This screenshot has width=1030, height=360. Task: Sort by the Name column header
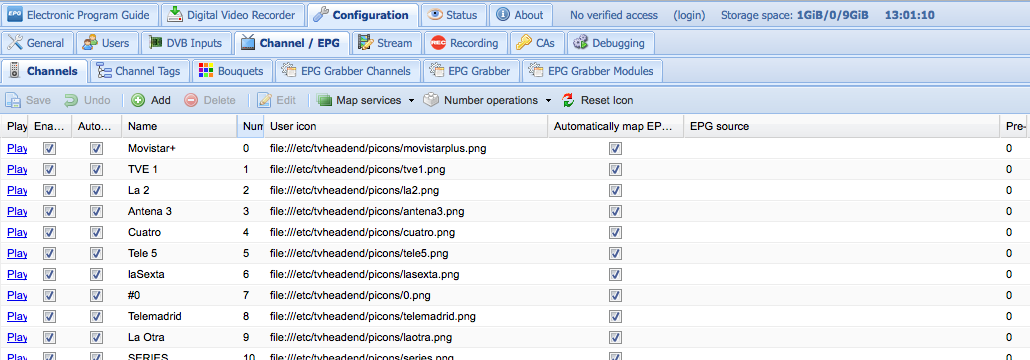(x=179, y=126)
